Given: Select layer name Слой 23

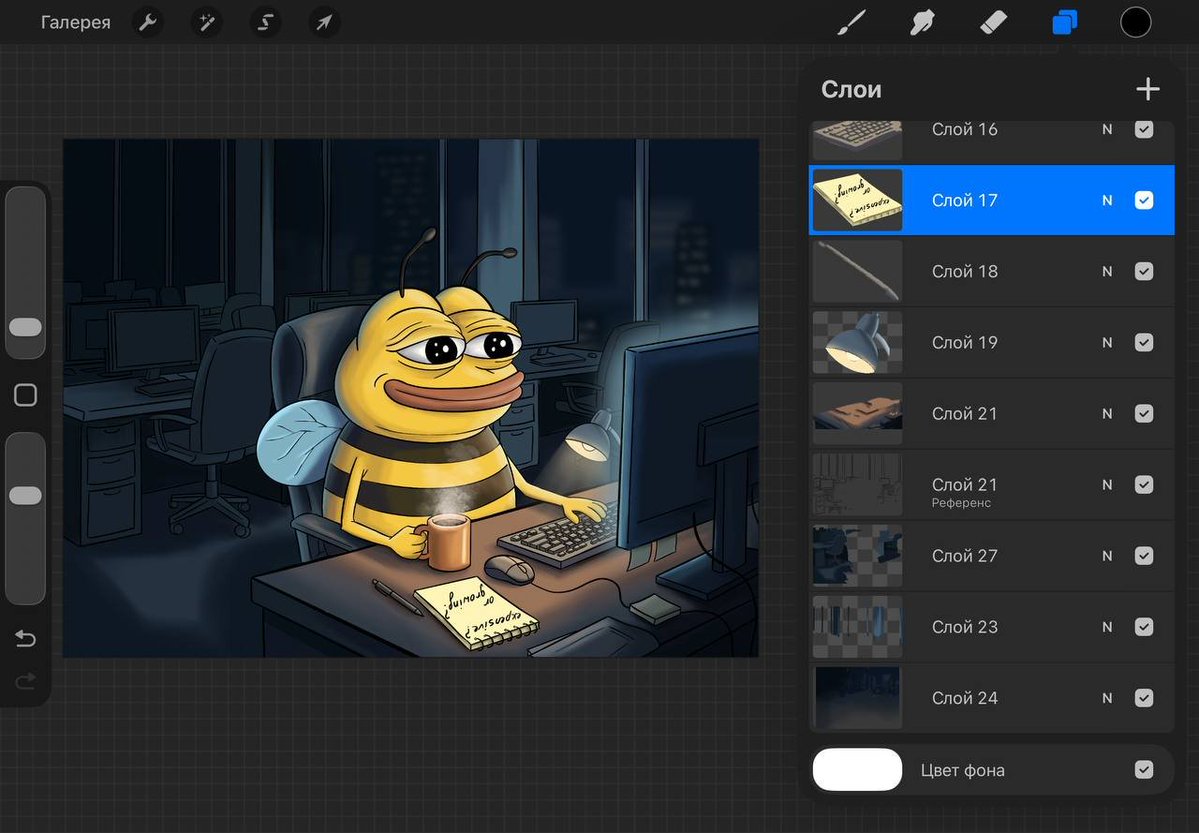Looking at the screenshot, I should coord(964,627).
